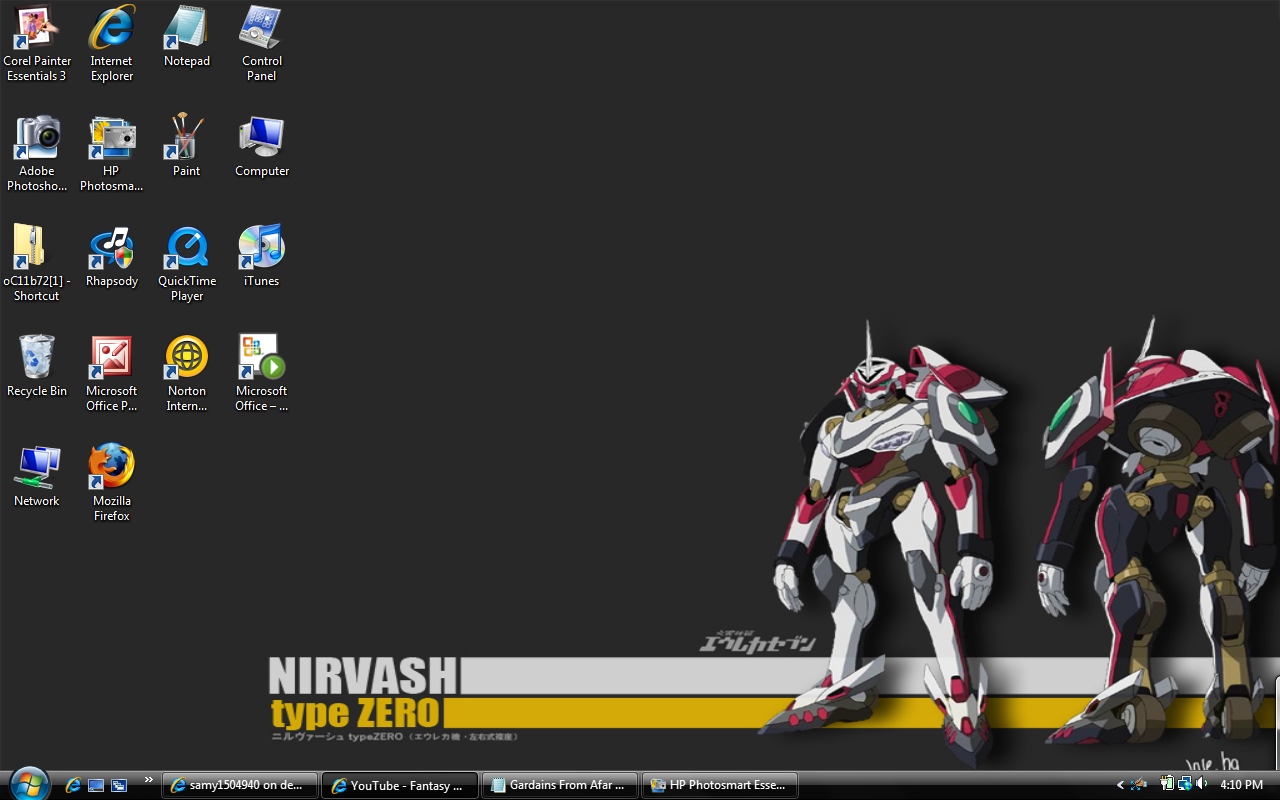Select the Recycle Bin icon
The width and height of the screenshot is (1280, 800).
coord(37,367)
